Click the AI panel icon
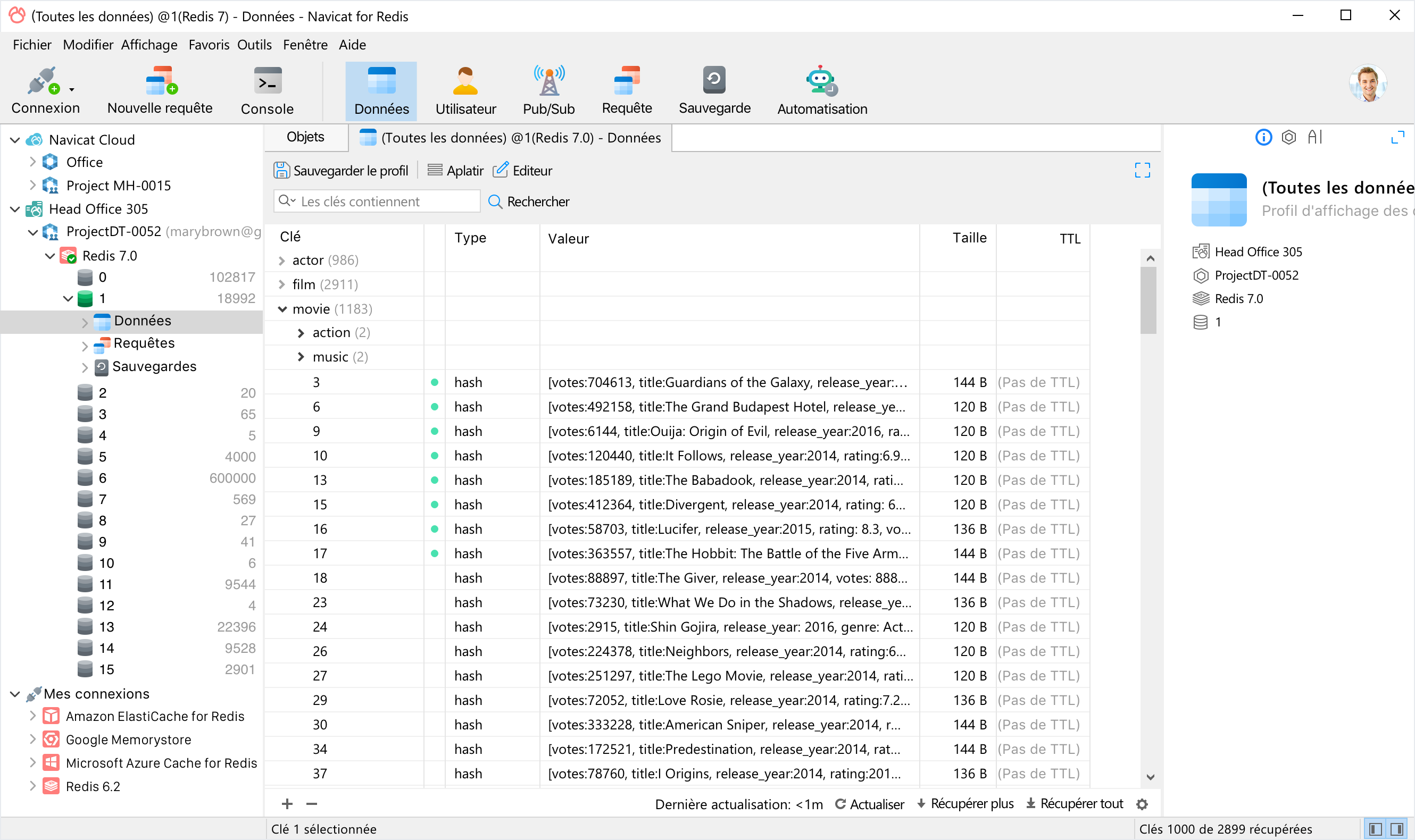The image size is (1415, 840). 1315,138
